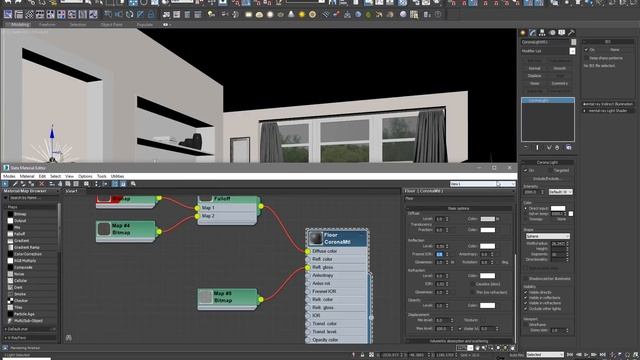
Task: Open the Display panel tab icon
Action: pyautogui.click(x=562, y=33)
